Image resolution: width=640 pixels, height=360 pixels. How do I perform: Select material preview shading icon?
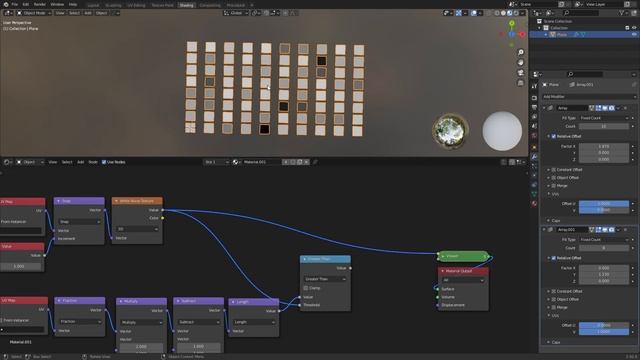[509, 13]
